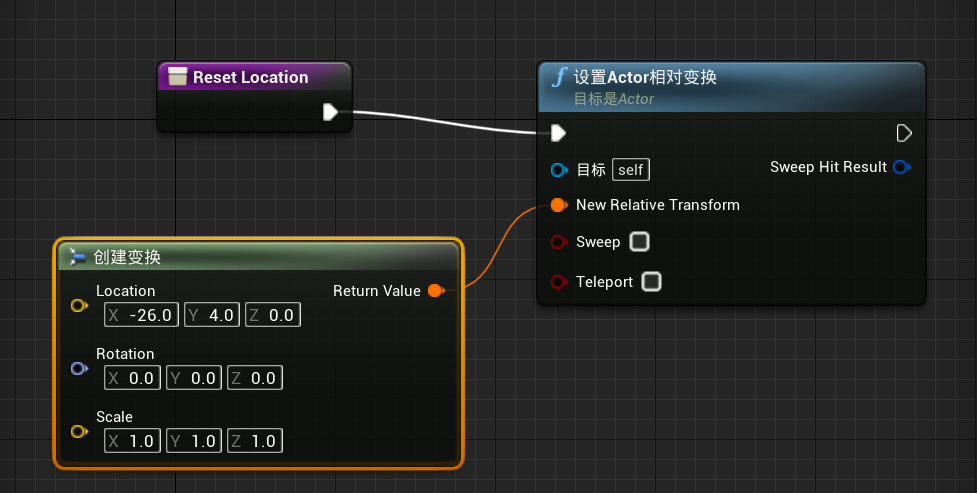Click the yellow Location input pin
Screen dimensions: 977x493
[x=79, y=306]
